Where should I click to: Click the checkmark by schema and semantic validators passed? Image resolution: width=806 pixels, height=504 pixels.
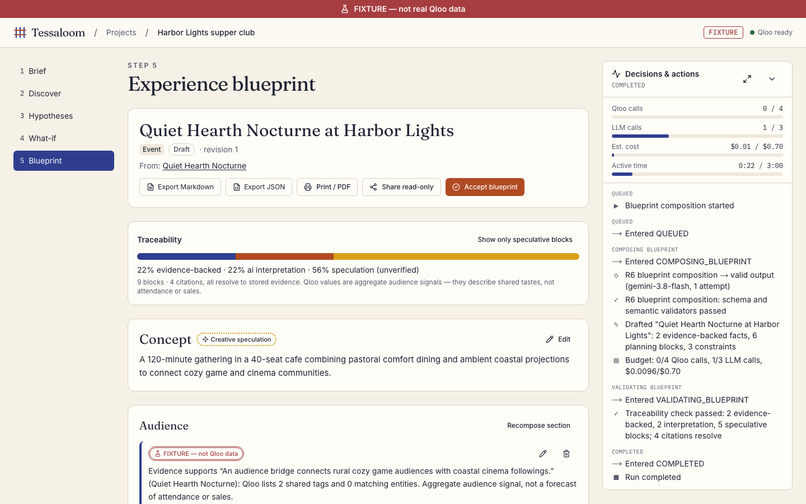pyautogui.click(x=616, y=300)
